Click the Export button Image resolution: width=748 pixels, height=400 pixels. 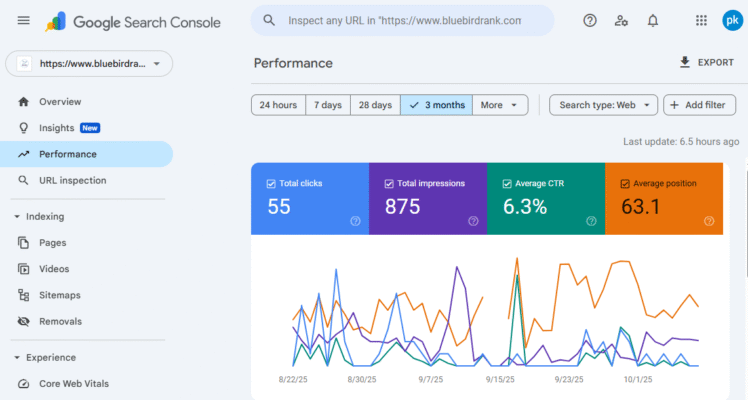pyautogui.click(x=706, y=62)
